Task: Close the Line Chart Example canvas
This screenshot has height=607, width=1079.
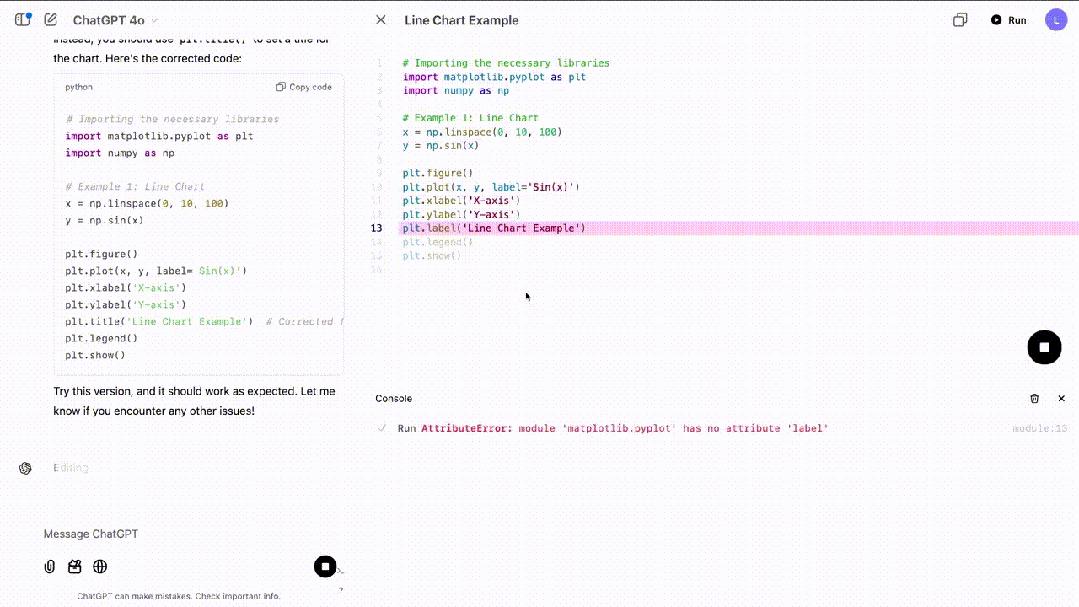Action: [380, 20]
